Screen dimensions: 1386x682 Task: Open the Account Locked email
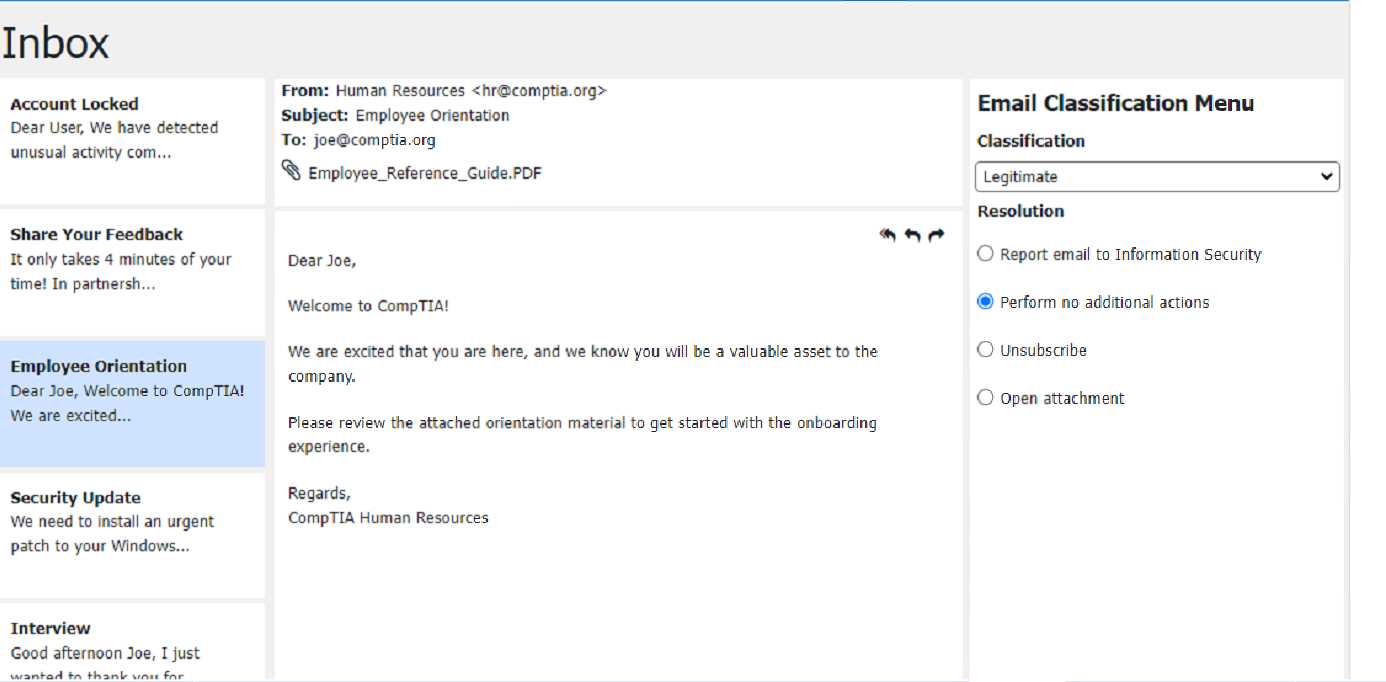[x=132, y=129]
